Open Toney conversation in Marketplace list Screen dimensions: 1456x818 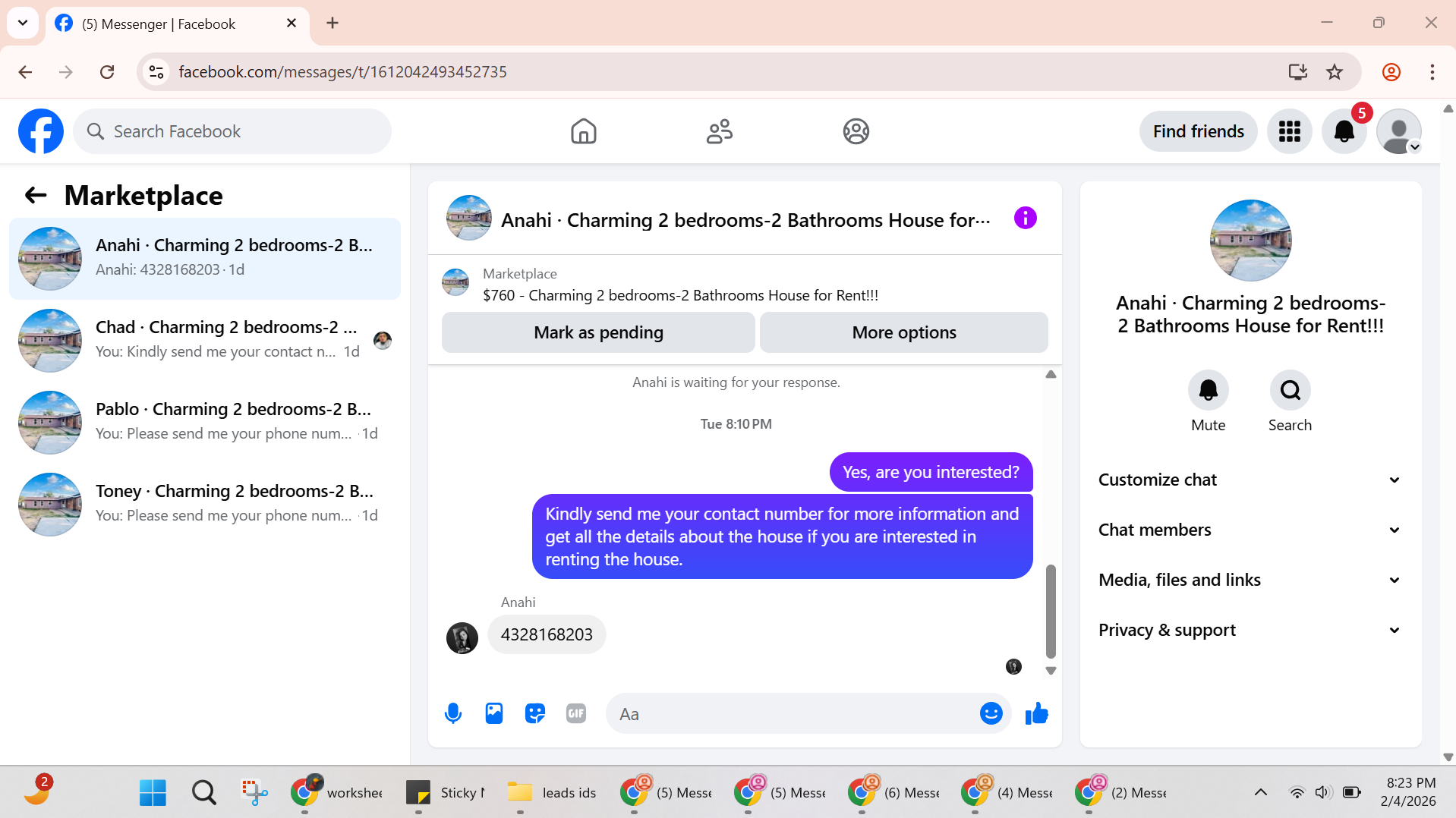pyautogui.click(x=205, y=504)
